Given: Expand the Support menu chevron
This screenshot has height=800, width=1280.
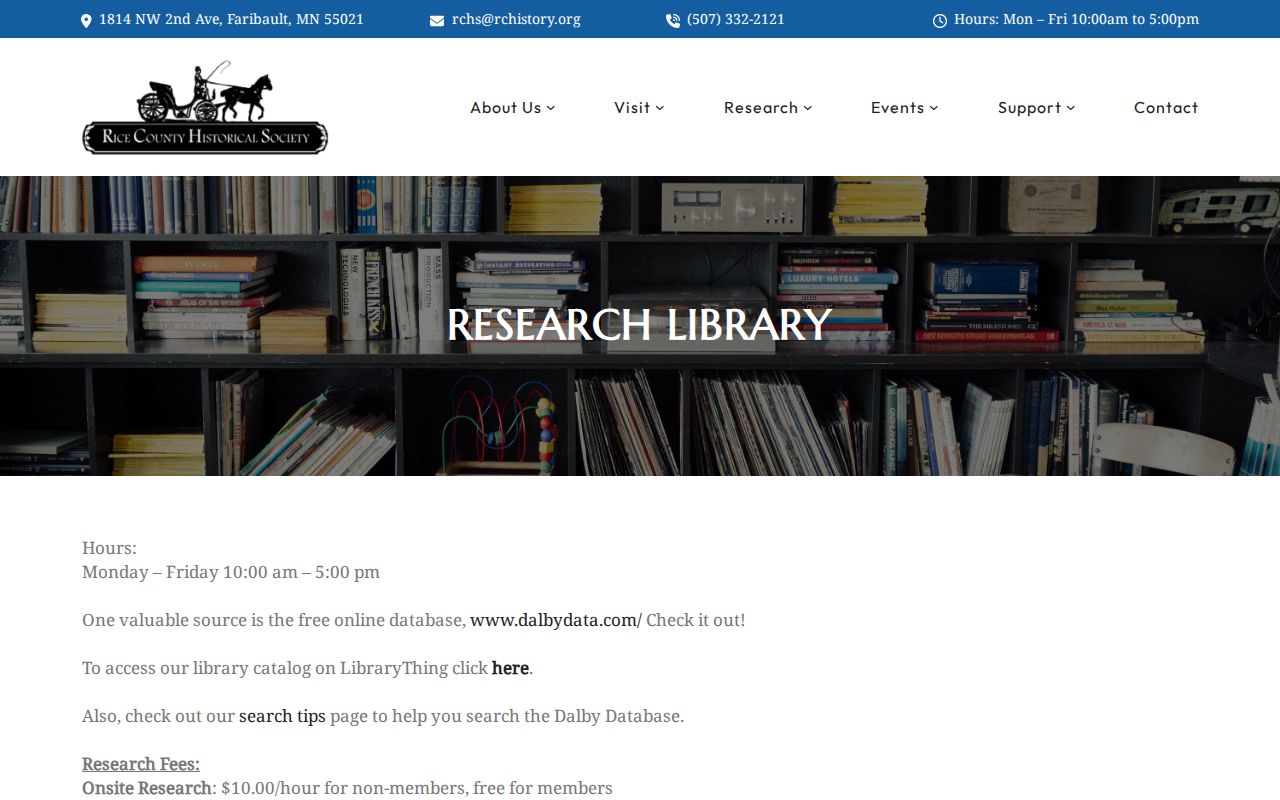Looking at the screenshot, I should coord(1071,108).
